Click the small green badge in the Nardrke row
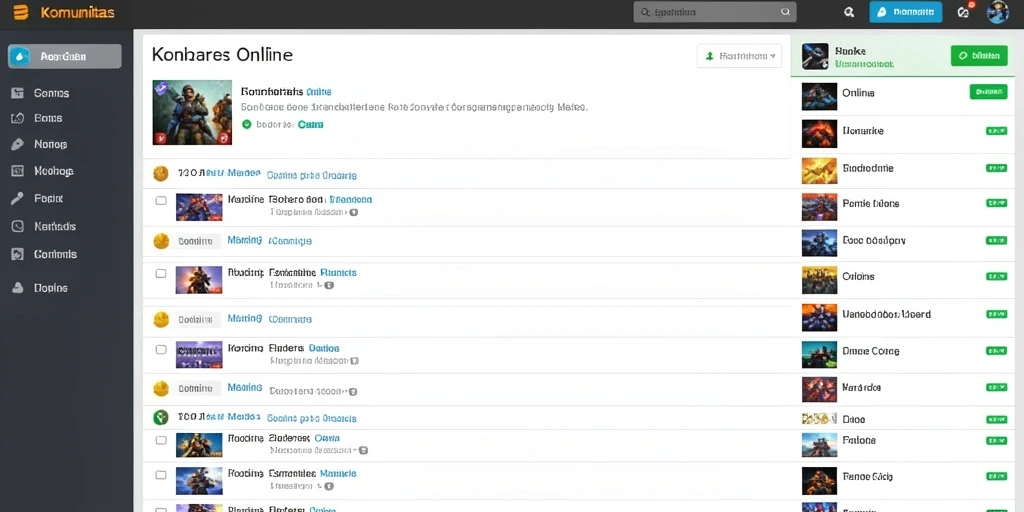 coord(996,387)
